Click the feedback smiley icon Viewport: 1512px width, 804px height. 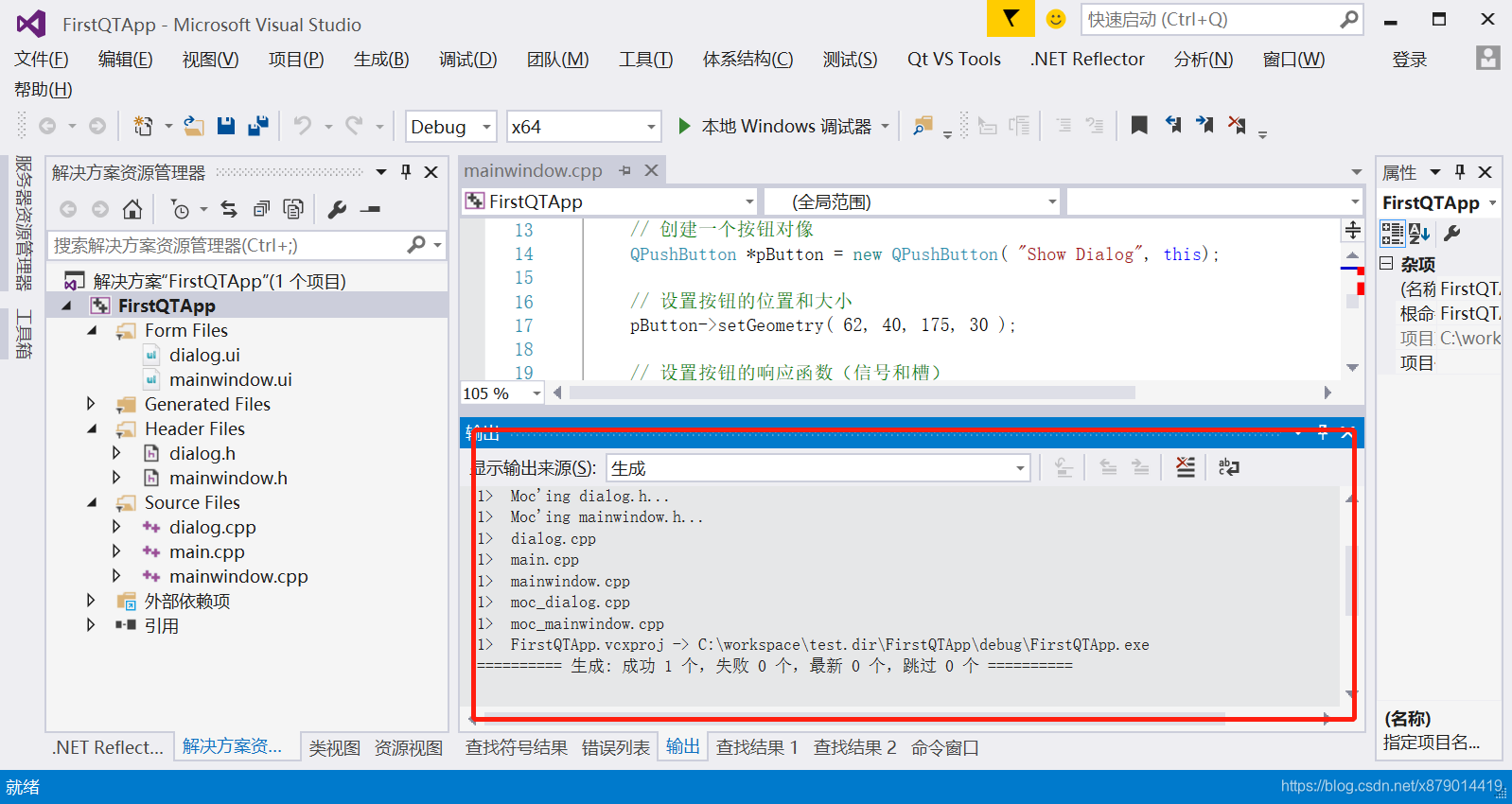tap(1056, 19)
